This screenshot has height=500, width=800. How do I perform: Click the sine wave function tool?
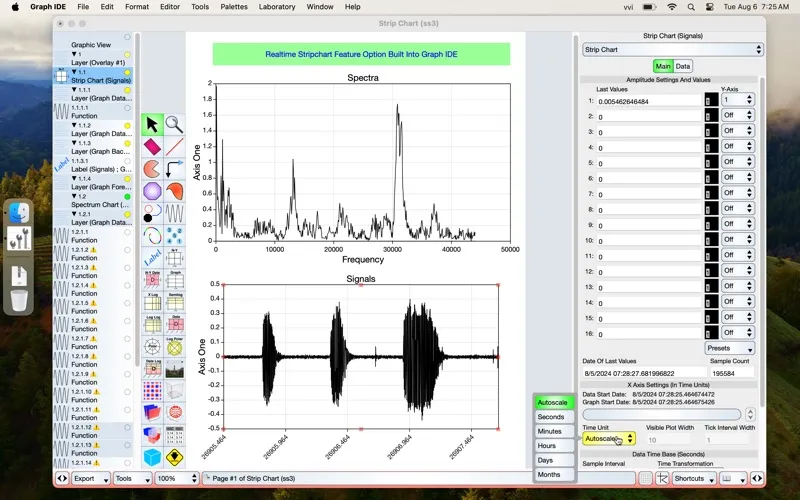pyautogui.click(x=174, y=213)
